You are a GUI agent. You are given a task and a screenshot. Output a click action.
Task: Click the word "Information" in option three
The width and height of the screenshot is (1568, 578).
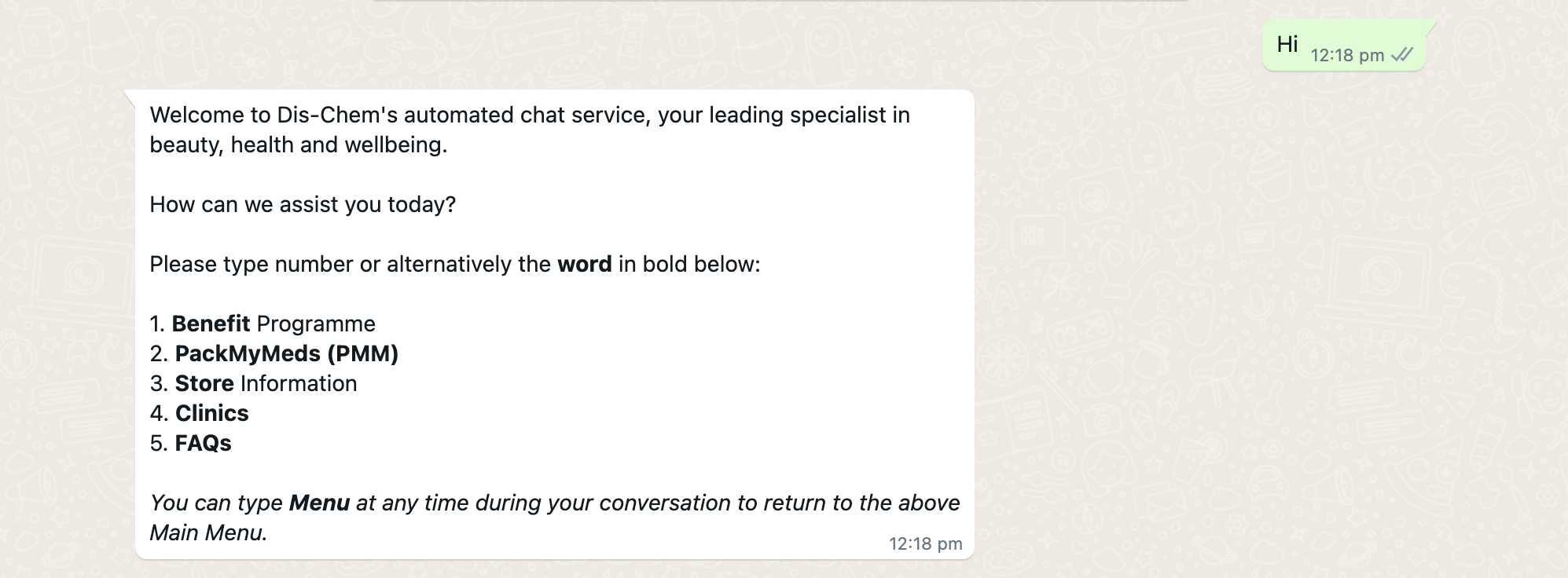point(299,383)
